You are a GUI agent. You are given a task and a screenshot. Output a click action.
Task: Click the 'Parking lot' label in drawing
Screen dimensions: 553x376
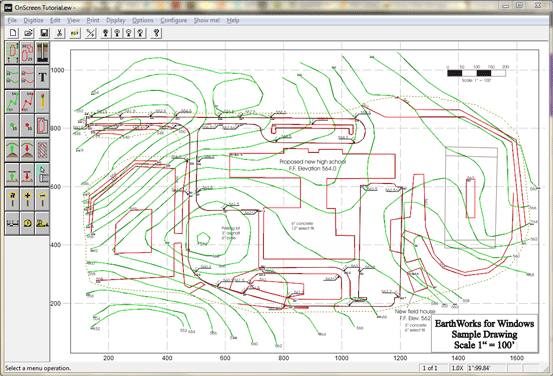coord(231,228)
